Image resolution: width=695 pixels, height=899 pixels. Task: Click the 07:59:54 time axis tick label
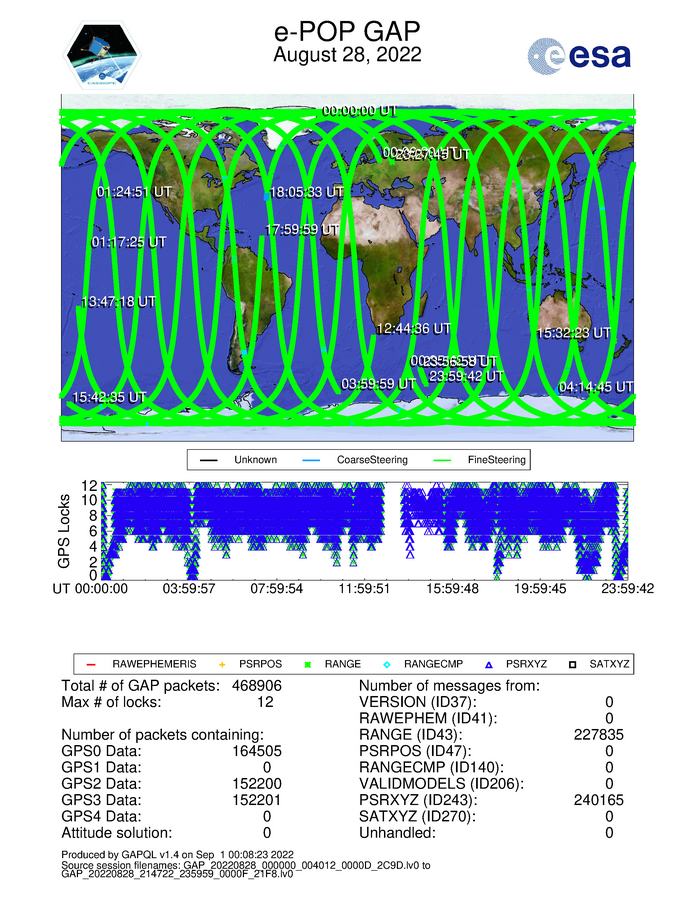275,589
